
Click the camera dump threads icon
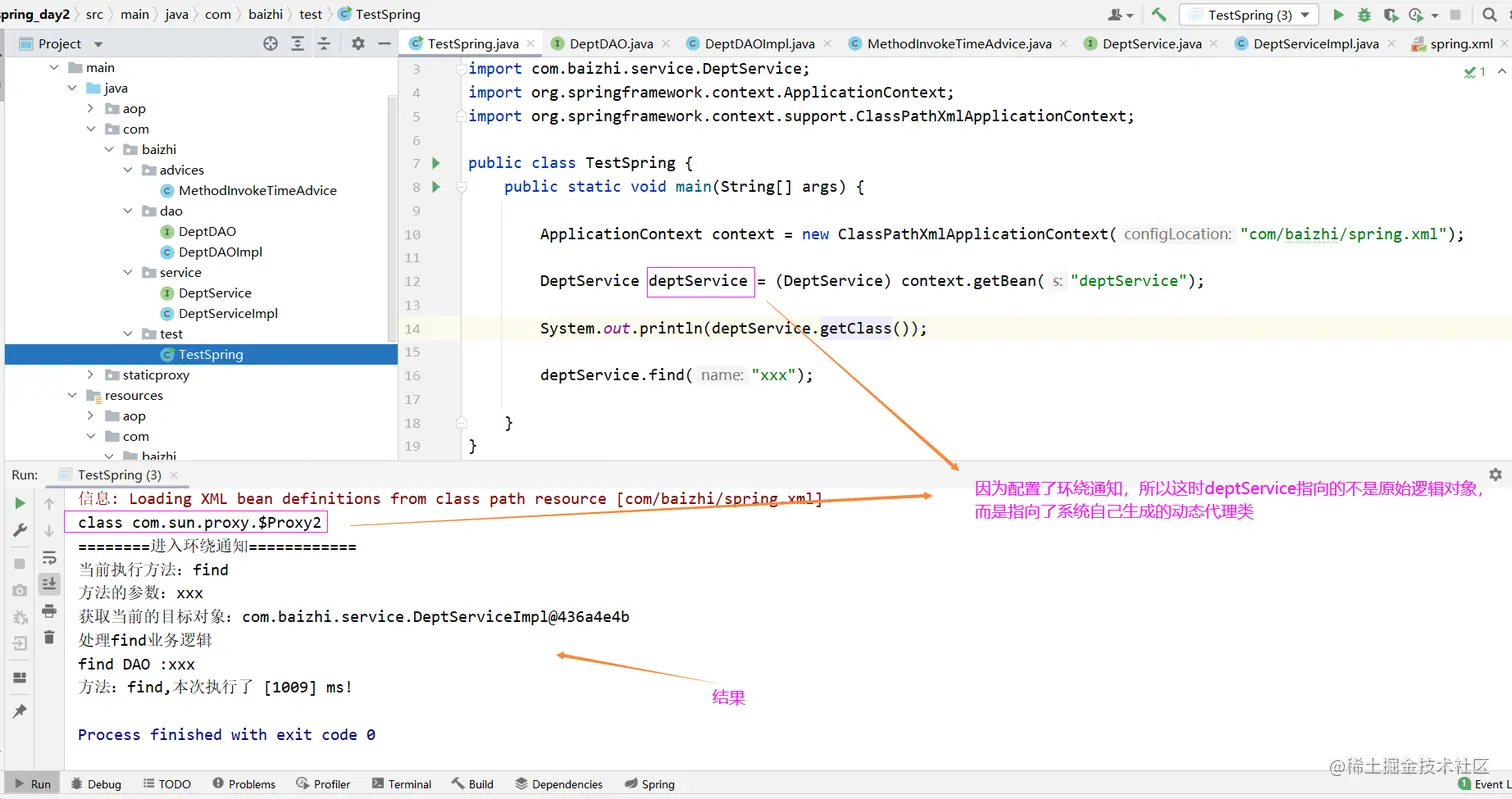[20, 591]
